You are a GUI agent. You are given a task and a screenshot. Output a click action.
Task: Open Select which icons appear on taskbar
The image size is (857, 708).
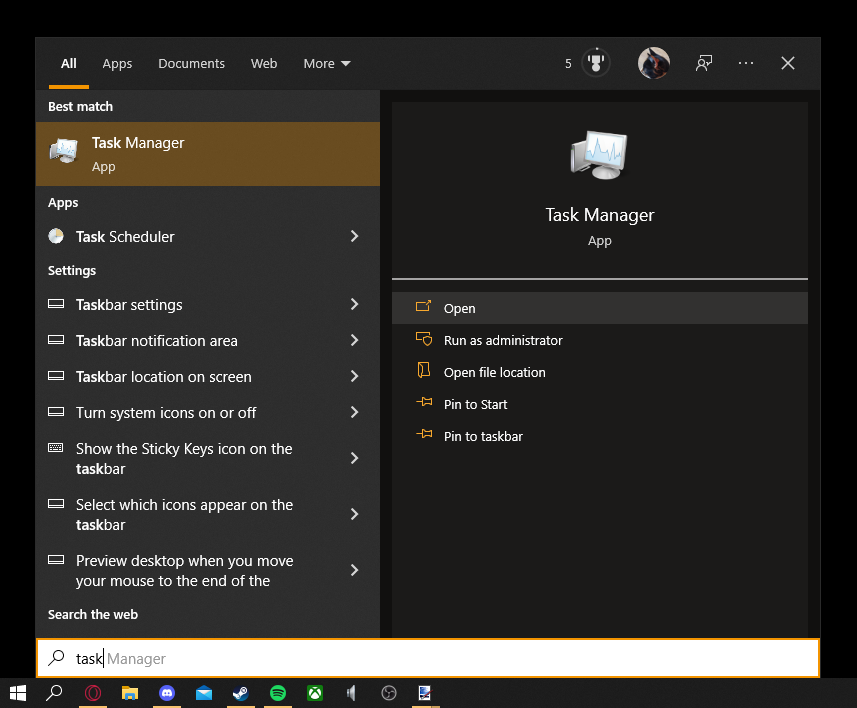[x=208, y=514]
